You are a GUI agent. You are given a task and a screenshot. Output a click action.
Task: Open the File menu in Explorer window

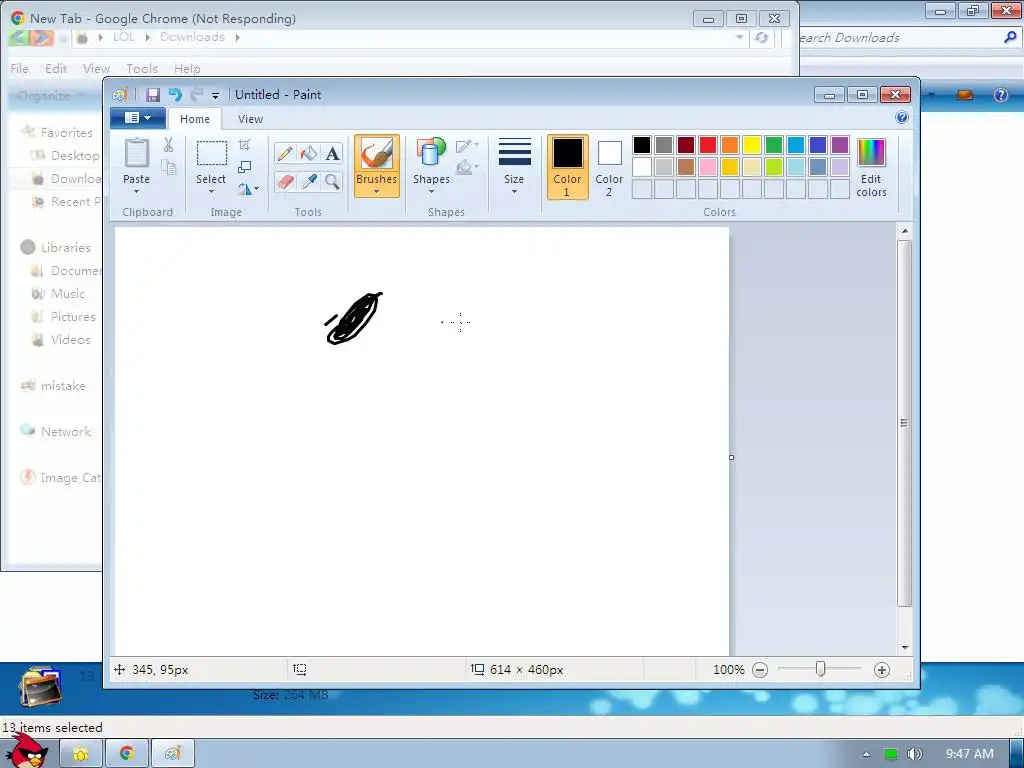[20, 68]
